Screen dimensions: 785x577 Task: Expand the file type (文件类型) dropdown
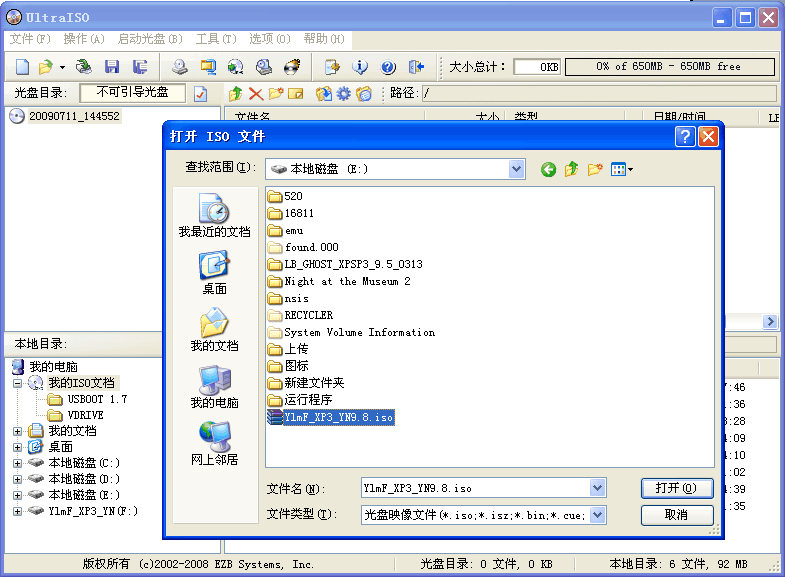[x=597, y=515]
